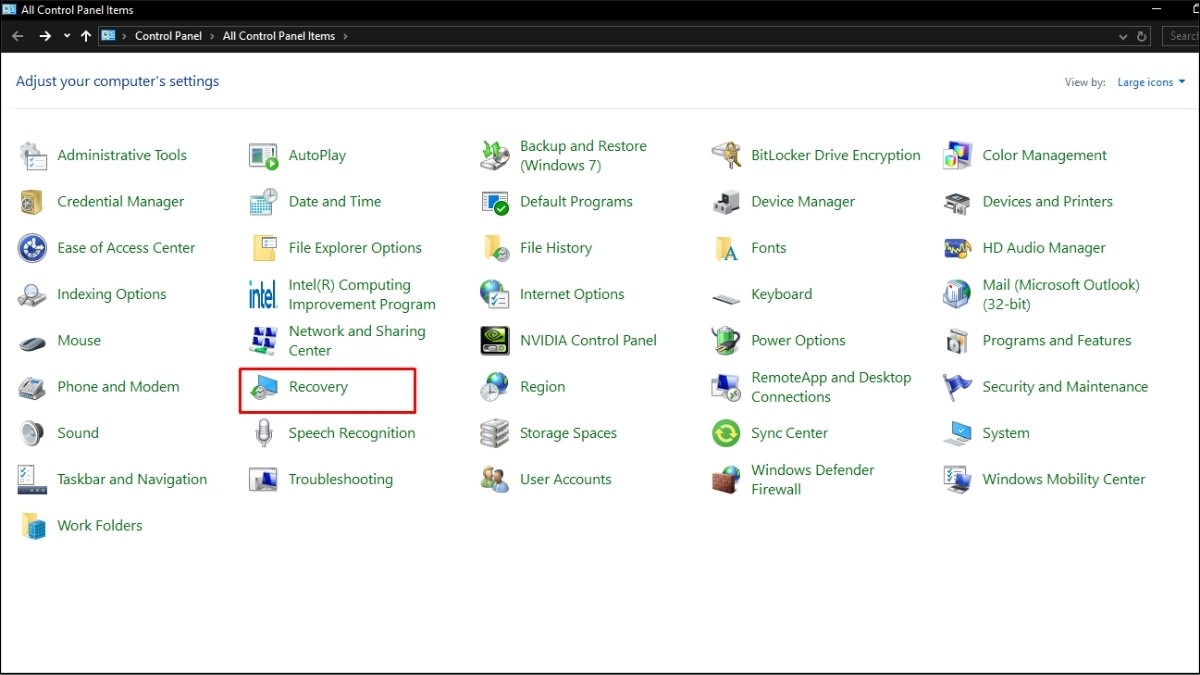Go back with the Back arrow

(x=18, y=36)
